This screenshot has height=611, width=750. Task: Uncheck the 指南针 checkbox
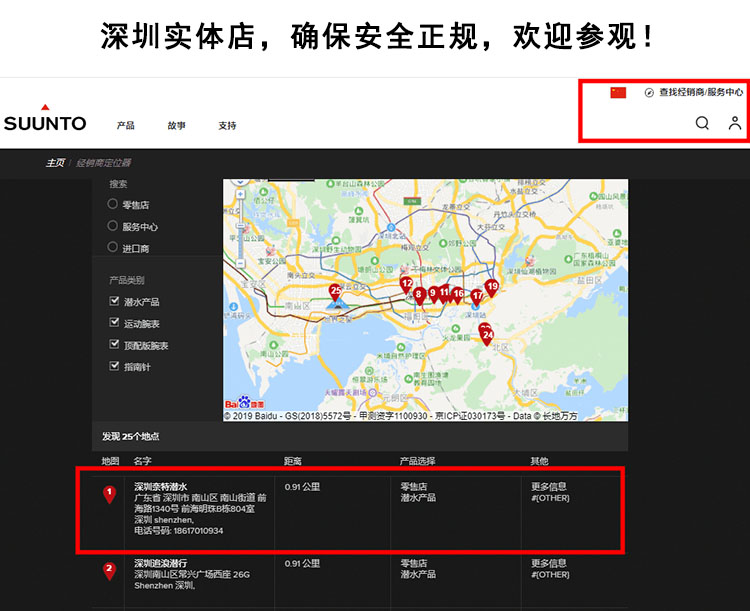coord(114,366)
